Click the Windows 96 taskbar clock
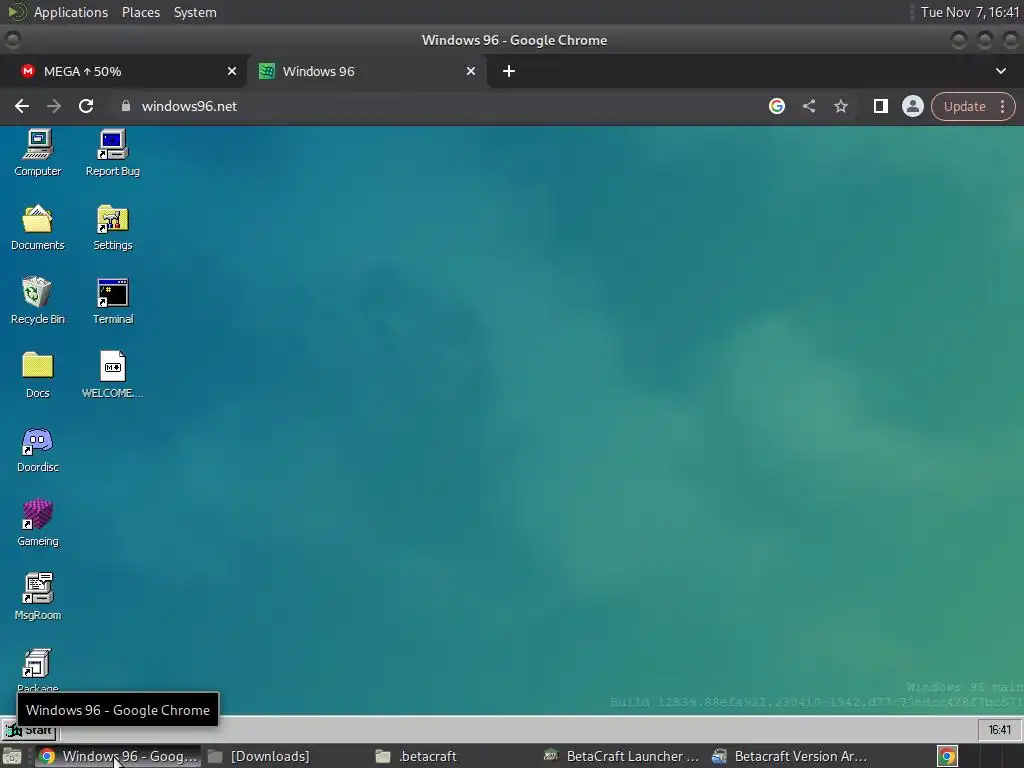 pos(999,729)
